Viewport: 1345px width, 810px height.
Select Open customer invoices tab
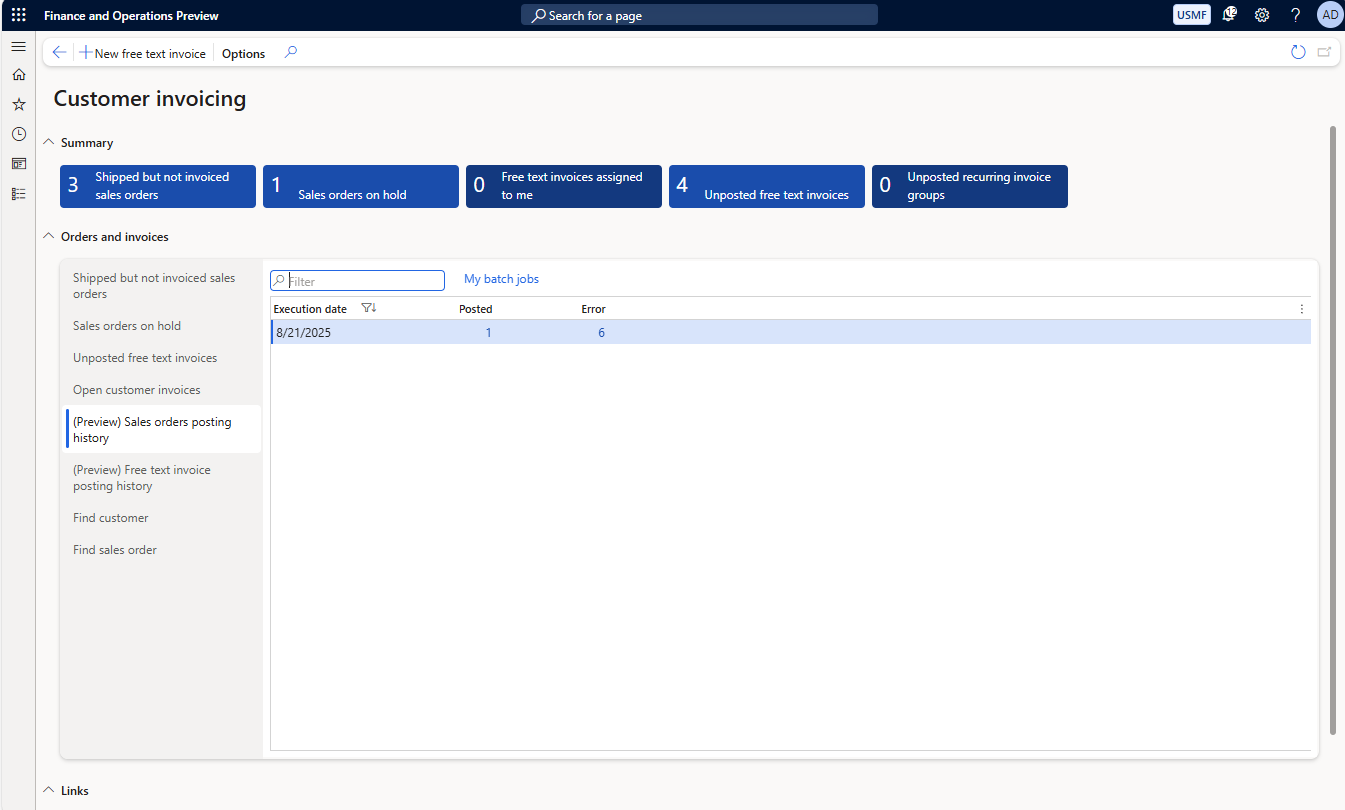click(163, 390)
